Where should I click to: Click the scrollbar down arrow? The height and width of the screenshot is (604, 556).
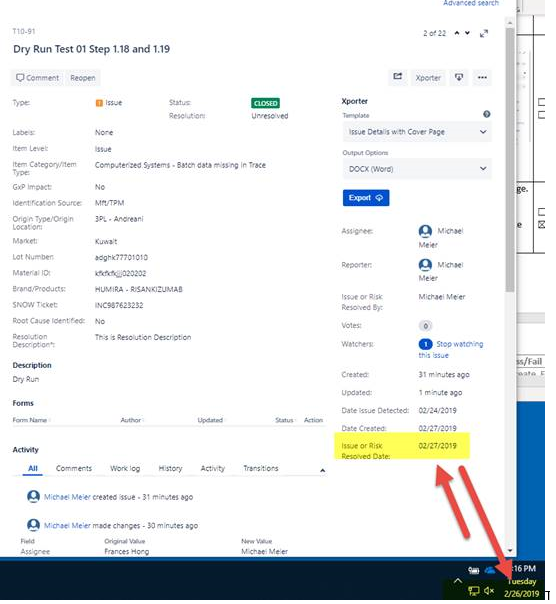[510, 551]
